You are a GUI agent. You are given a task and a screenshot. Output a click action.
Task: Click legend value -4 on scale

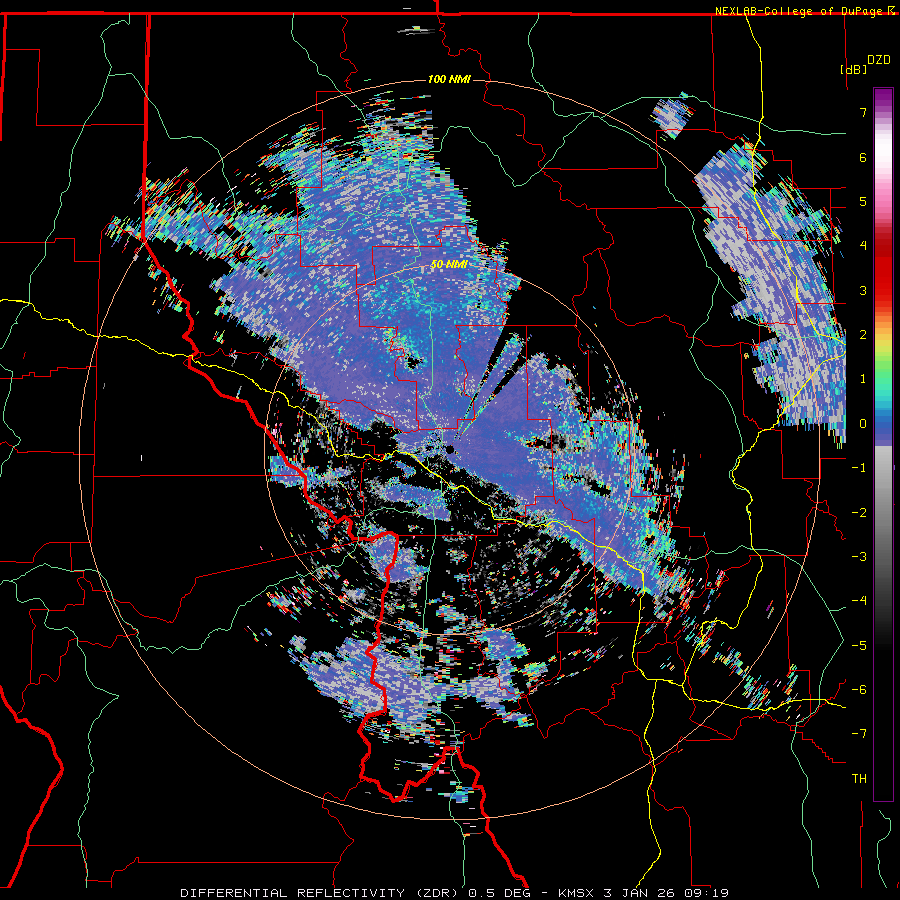point(859,600)
